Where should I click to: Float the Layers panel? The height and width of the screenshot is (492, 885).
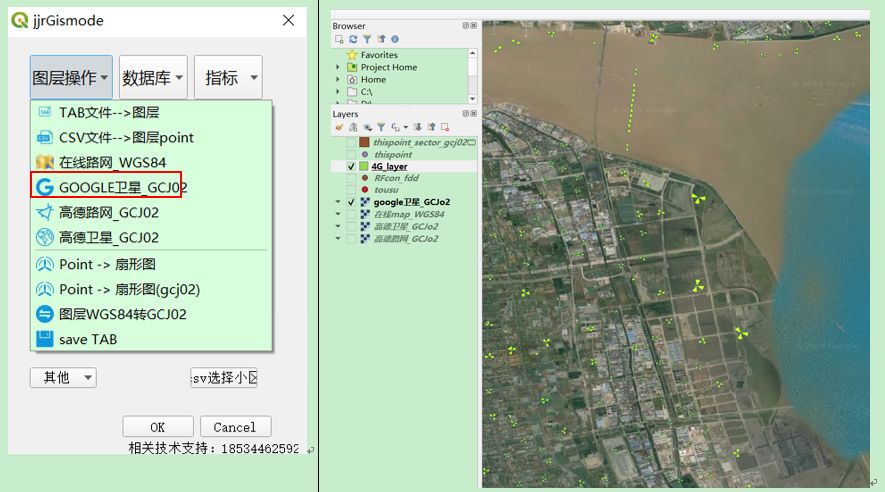click(466, 113)
